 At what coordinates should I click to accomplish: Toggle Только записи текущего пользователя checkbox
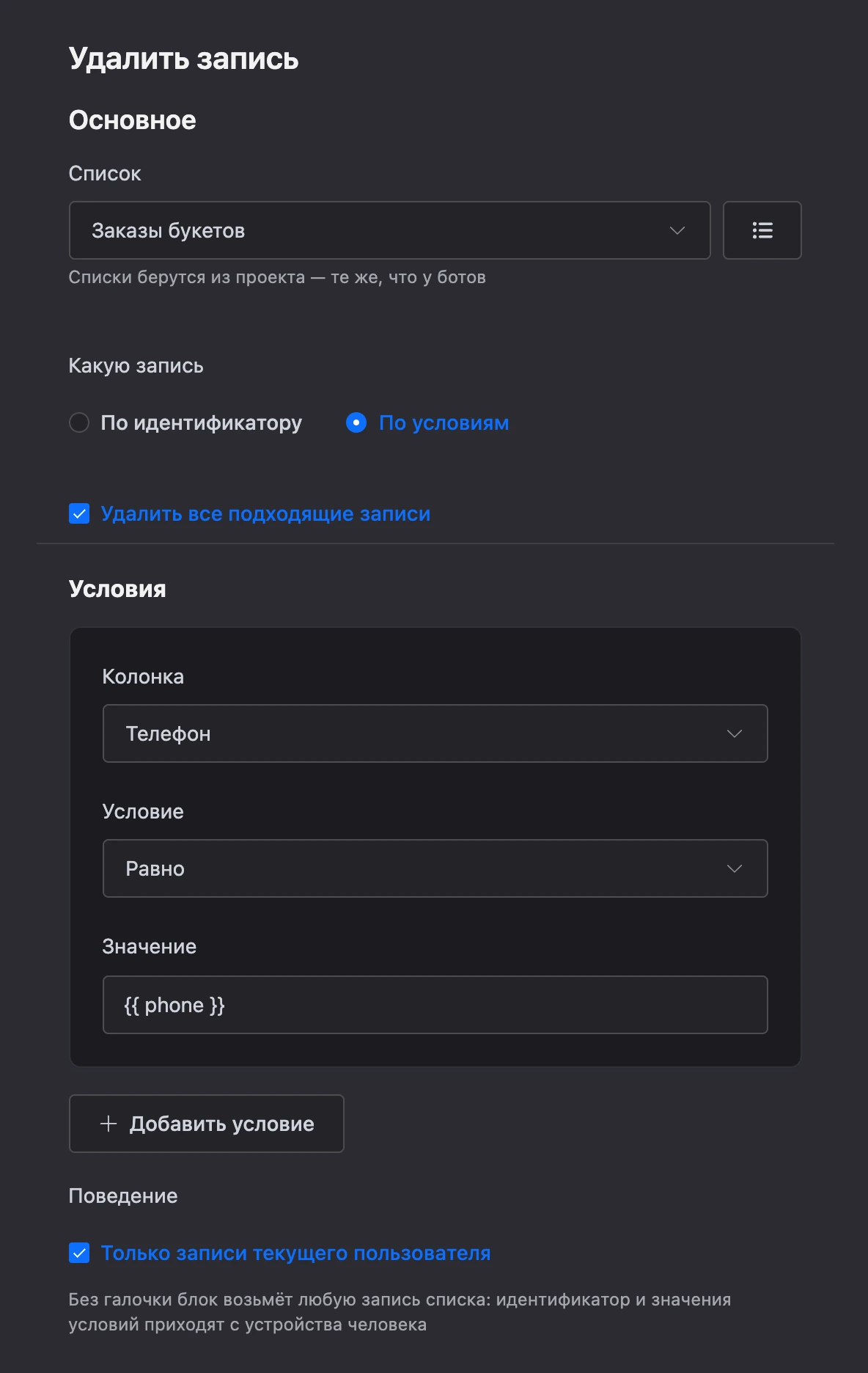tap(79, 1253)
